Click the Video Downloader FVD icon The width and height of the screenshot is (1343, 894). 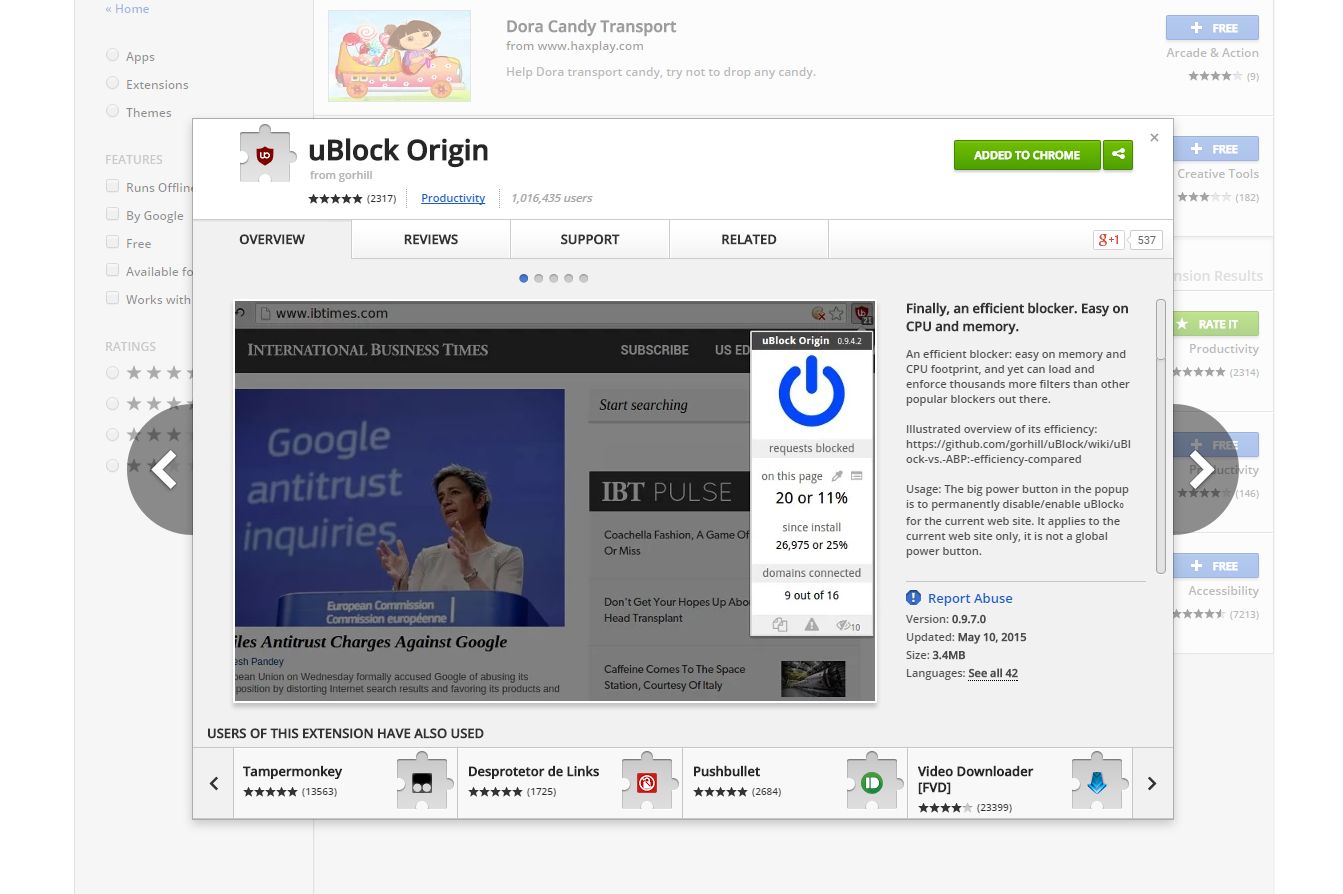tap(1097, 783)
